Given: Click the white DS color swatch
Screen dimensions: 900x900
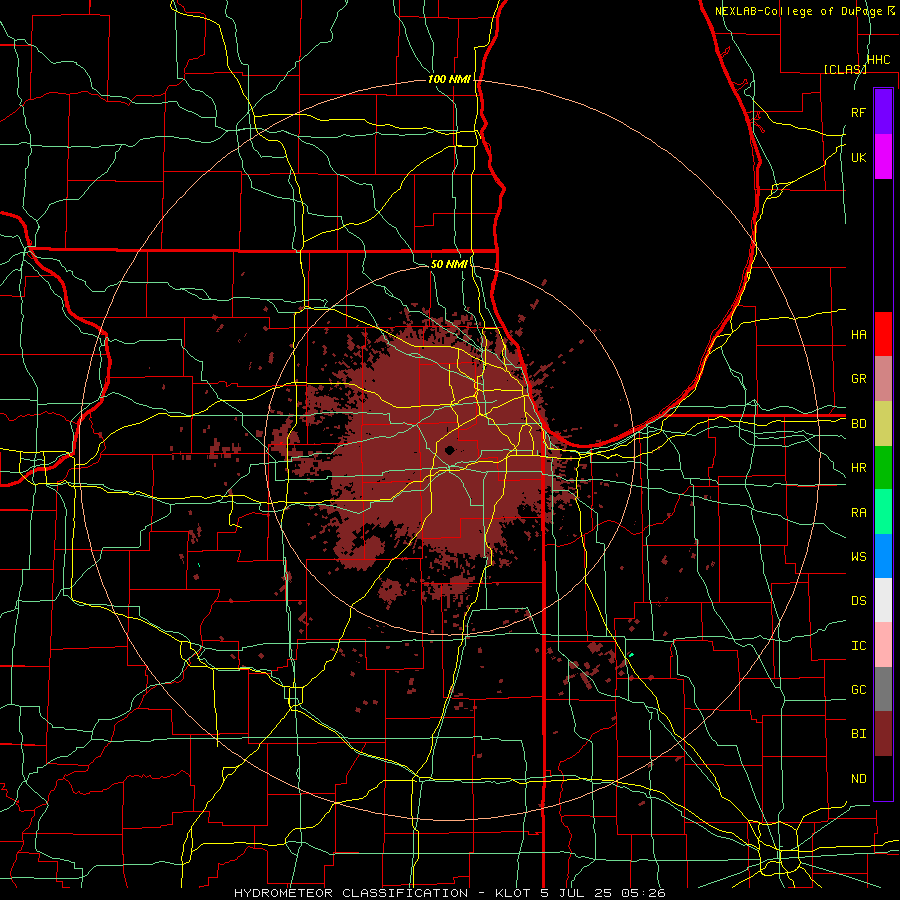Looking at the screenshot, I should click(883, 600).
